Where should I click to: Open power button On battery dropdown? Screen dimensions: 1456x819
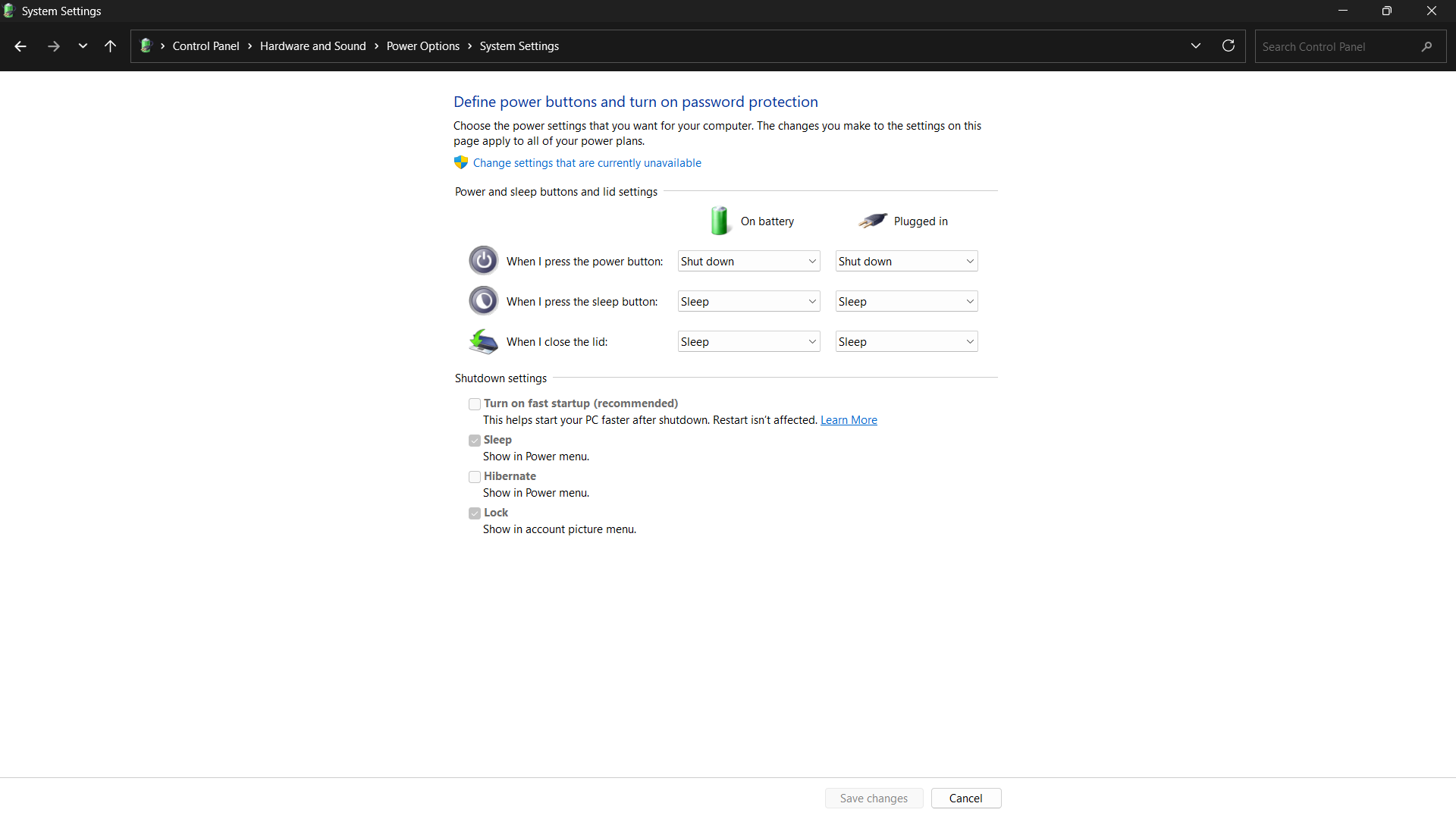click(748, 262)
